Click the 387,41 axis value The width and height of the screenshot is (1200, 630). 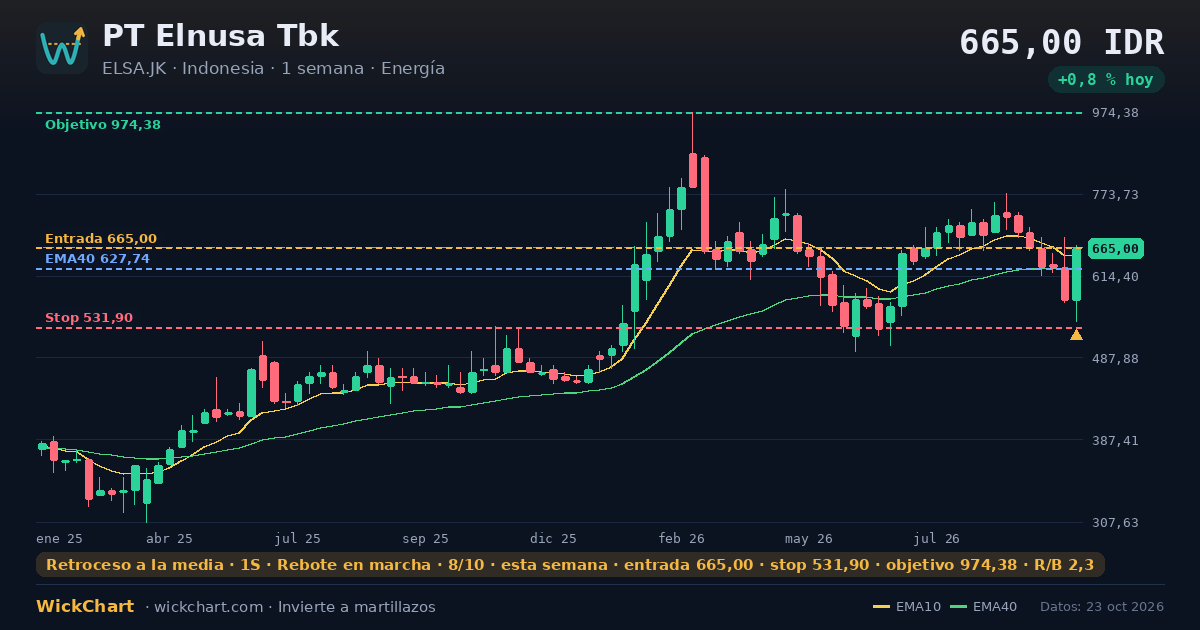(x=1114, y=440)
